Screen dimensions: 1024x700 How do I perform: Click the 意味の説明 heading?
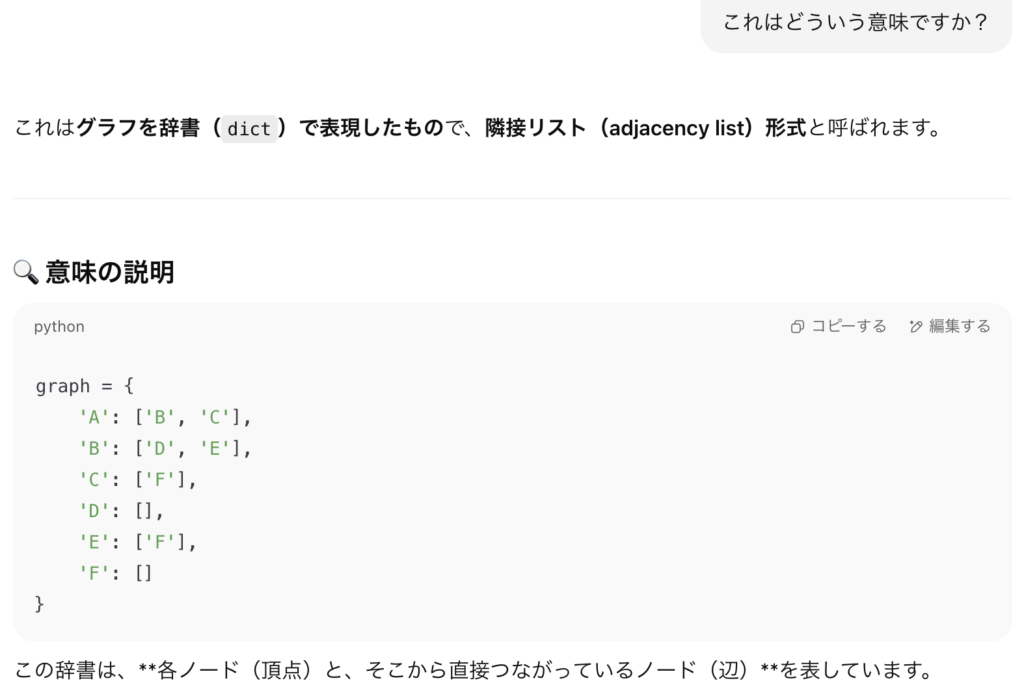pyautogui.click(x=110, y=272)
